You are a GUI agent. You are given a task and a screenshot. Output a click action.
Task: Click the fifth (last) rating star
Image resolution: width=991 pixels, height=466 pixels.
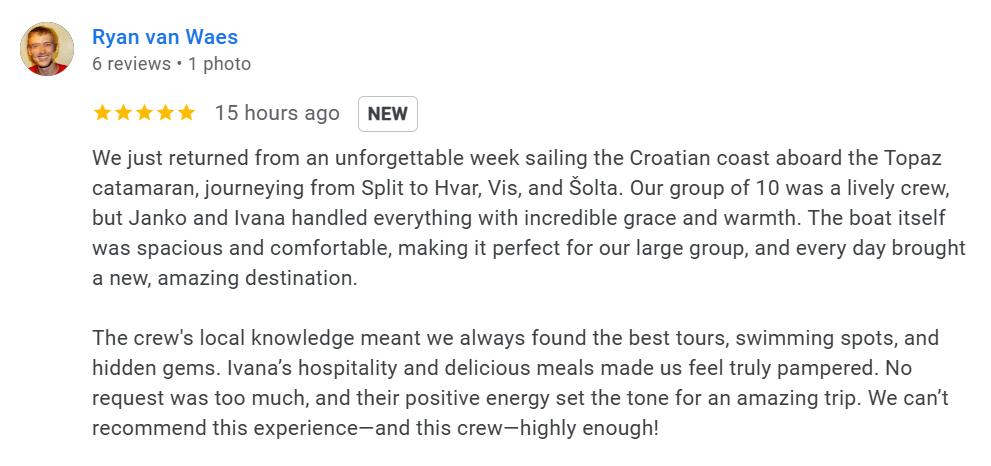186,113
